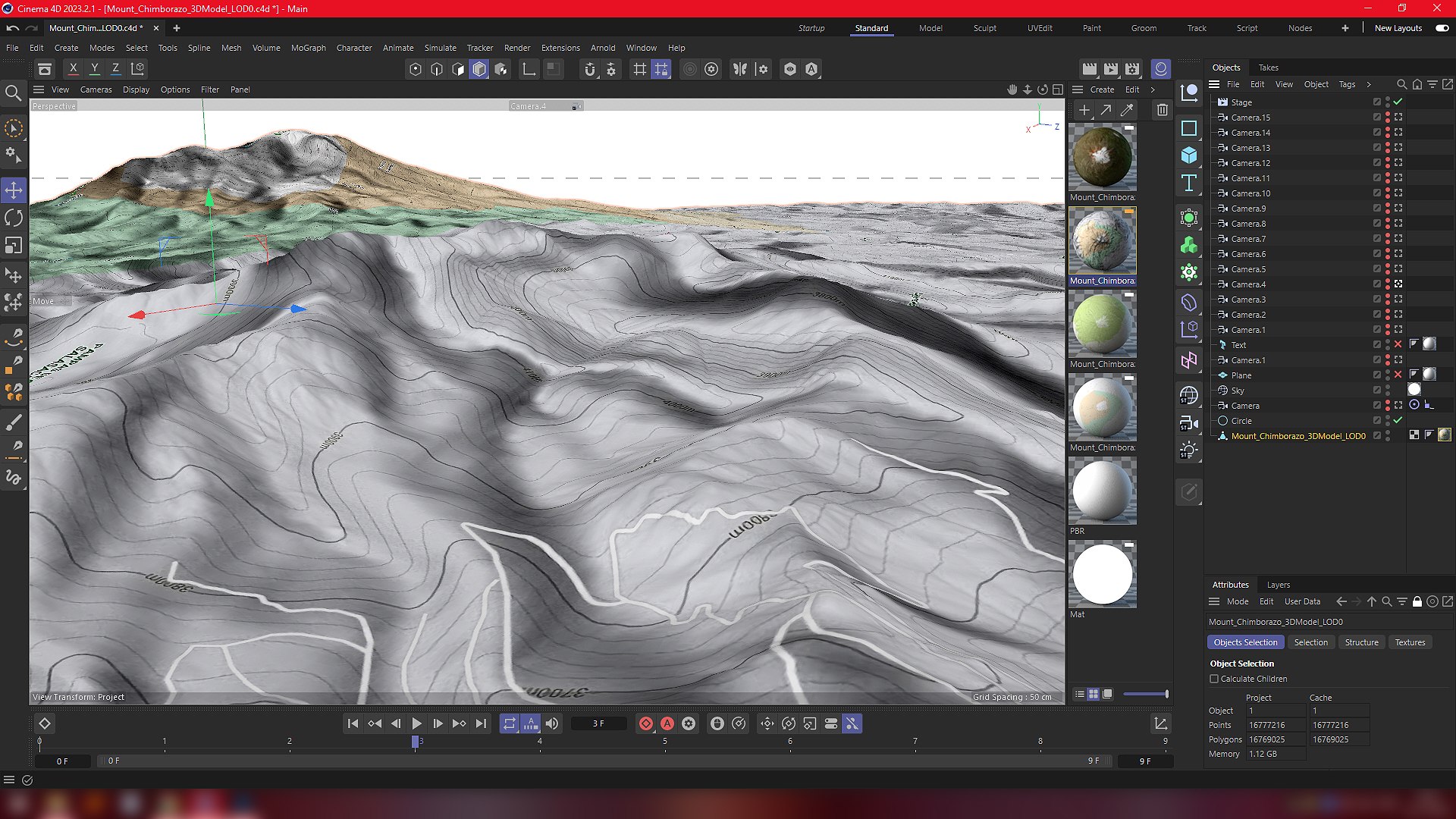Open the search magnifier in left palette
1456x819 pixels.
(x=13, y=93)
